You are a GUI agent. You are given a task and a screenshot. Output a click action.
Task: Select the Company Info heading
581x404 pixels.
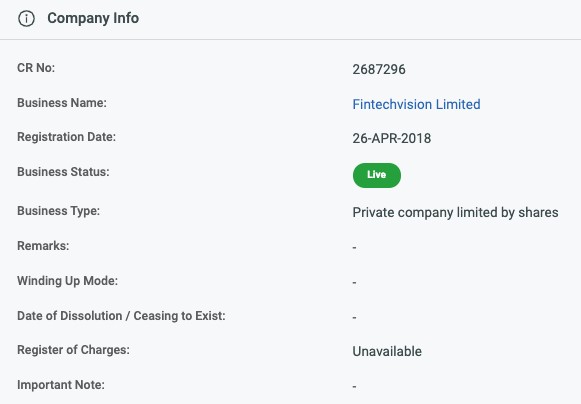93,18
